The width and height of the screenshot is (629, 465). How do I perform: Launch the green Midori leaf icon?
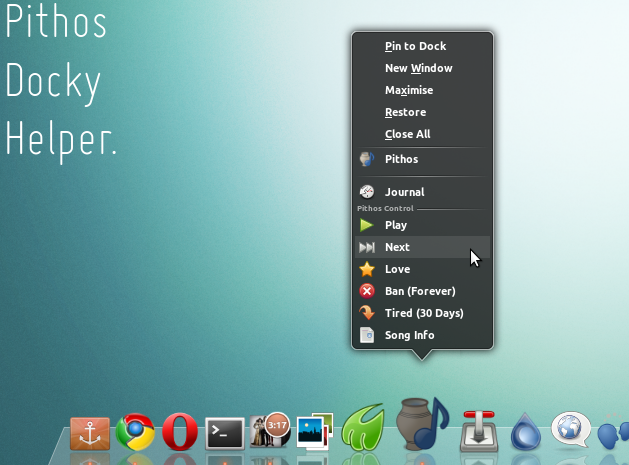(x=363, y=429)
